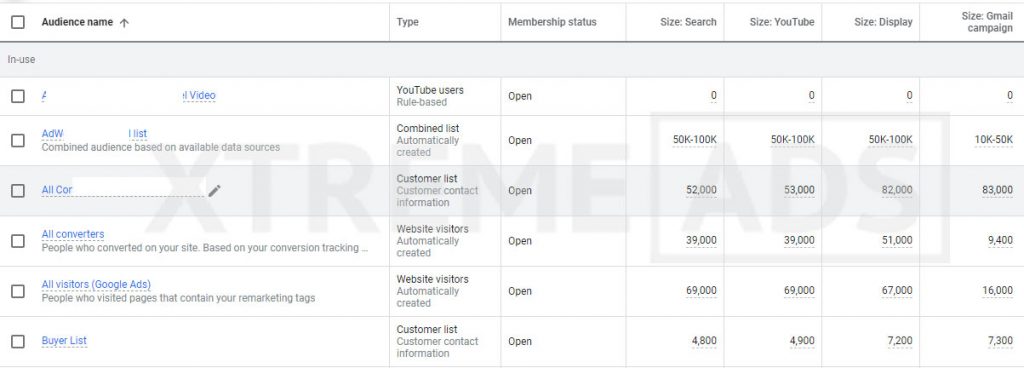1024x368 pixels.
Task: Click the Type column header
Action: tap(408, 22)
